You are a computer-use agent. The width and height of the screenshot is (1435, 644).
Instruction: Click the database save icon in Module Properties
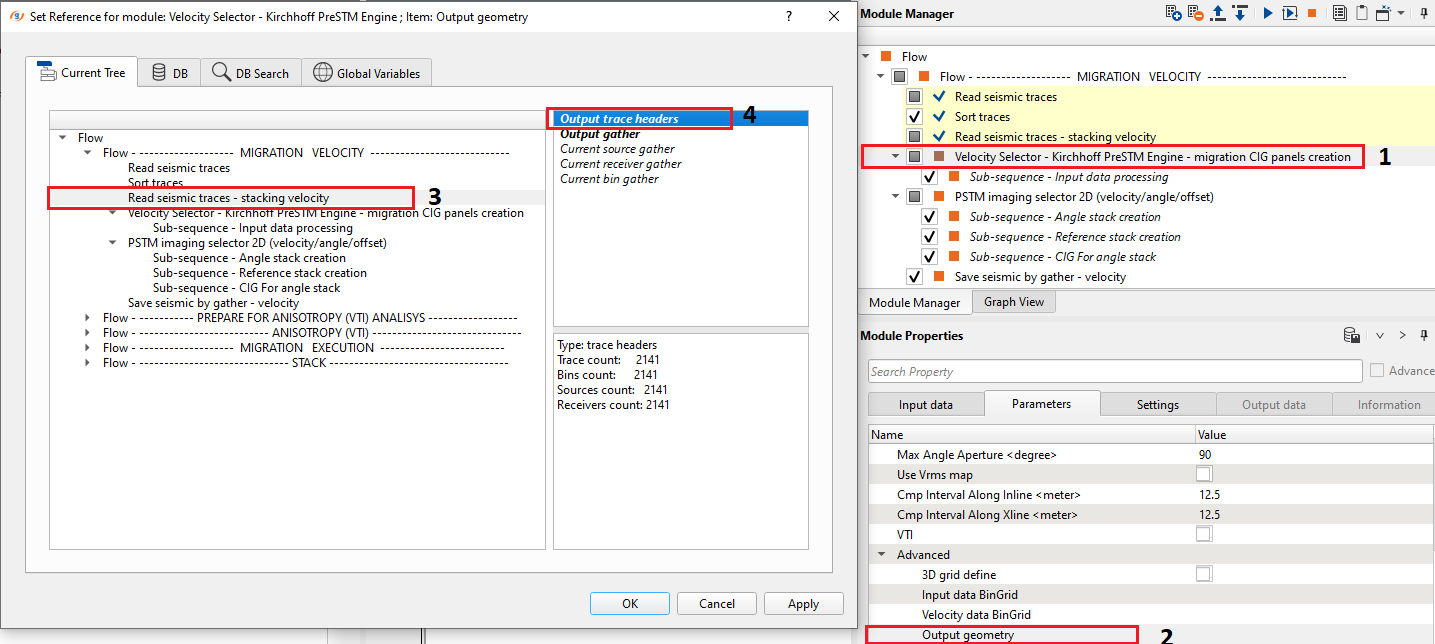pyautogui.click(x=1351, y=336)
